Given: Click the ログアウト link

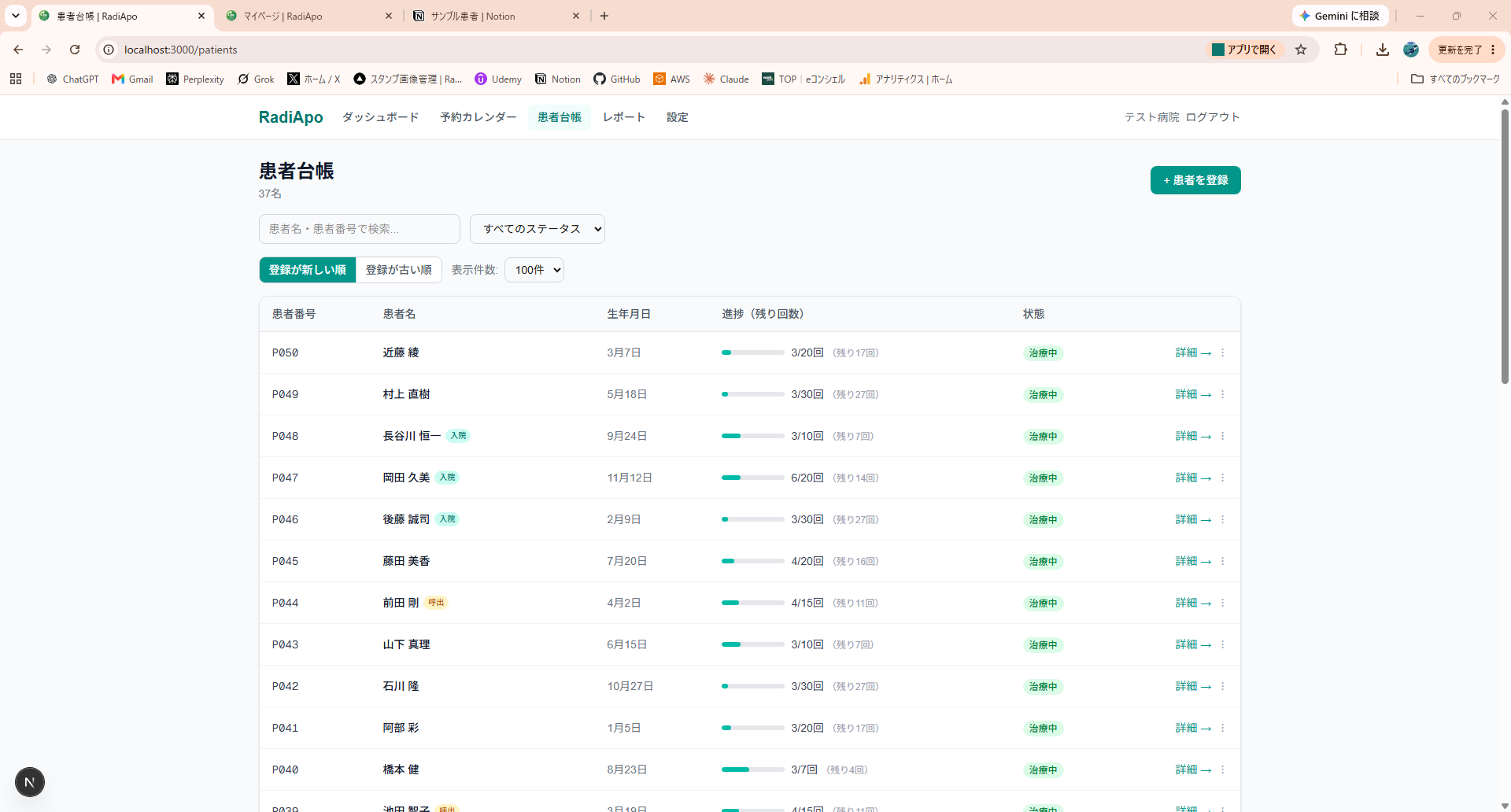Looking at the screenshot, I should [1213, 117].
